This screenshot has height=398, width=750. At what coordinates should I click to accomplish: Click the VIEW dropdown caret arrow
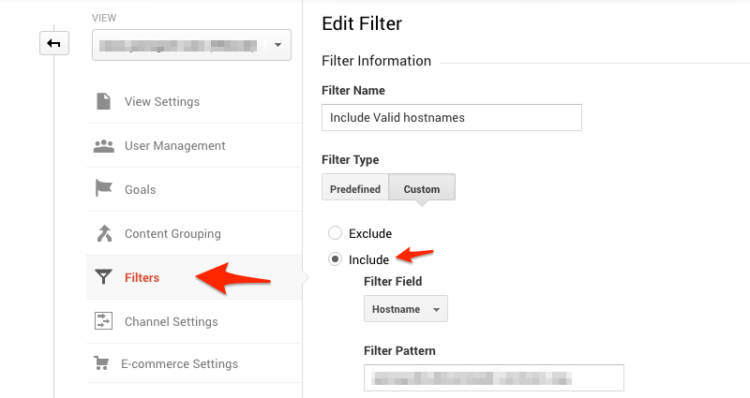click(x=277, y=45)
